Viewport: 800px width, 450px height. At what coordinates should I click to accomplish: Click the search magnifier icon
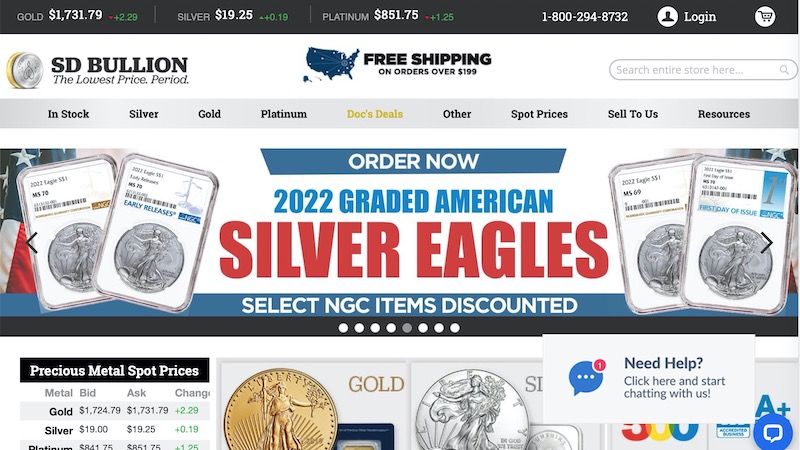(784, 70)
